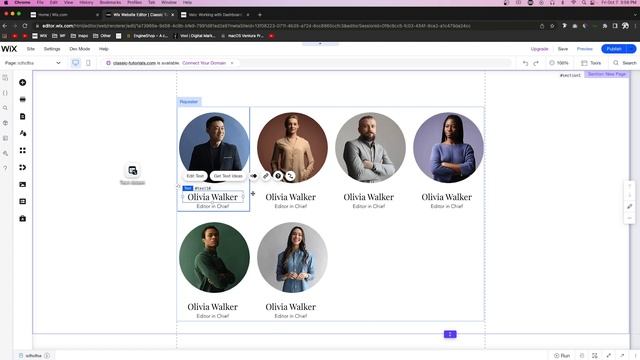The width and height of the screenshot is (640, 360).
Task: Click the animation icon in text toolbar
Action: click(x=253, y=176)
